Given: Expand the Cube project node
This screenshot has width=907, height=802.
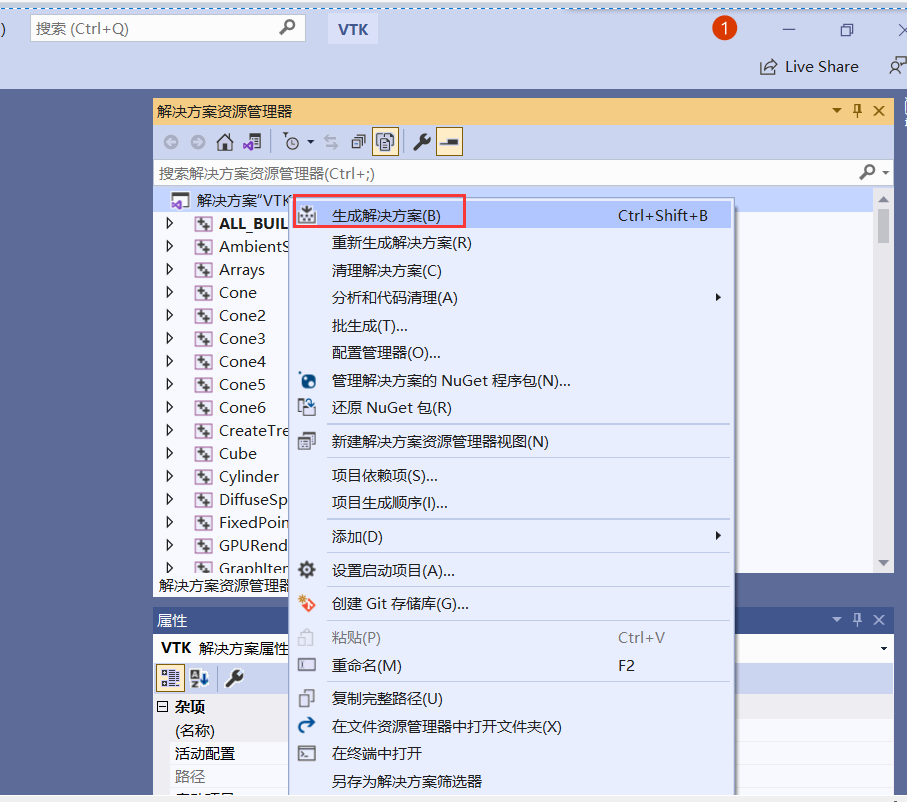Looking at the screenshot, I should [x=169, y=453].
